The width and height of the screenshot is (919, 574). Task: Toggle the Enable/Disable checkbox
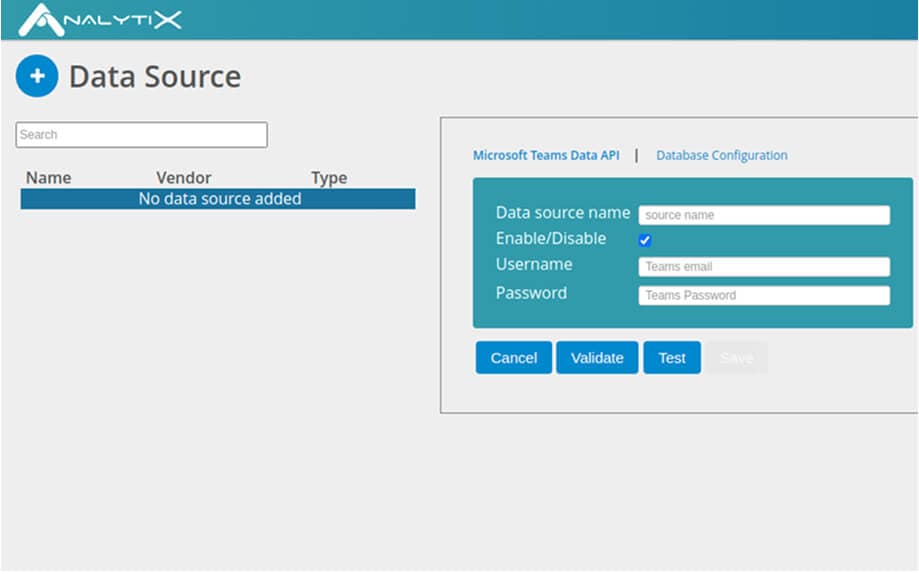[x=645, y=240]
